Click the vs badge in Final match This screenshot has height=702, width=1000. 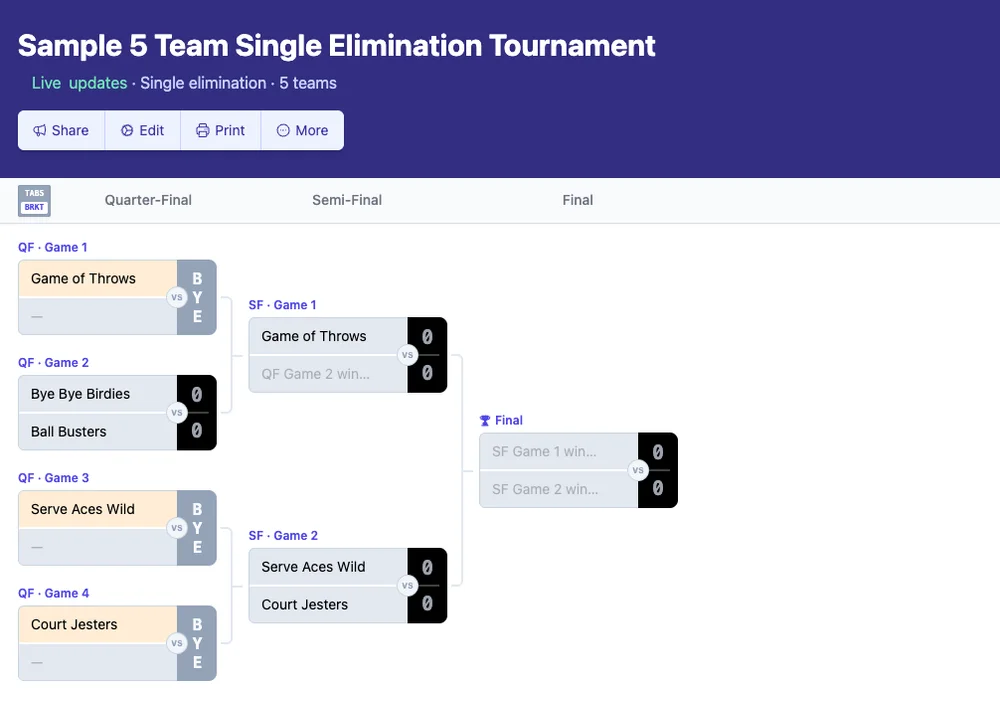click(x=638, y=470)
